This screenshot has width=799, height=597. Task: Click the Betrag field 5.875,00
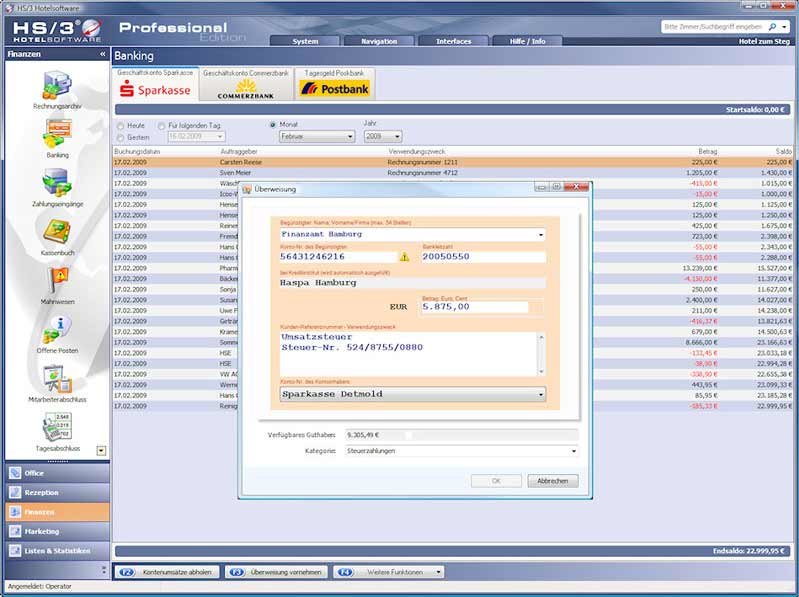coord(475,307)
